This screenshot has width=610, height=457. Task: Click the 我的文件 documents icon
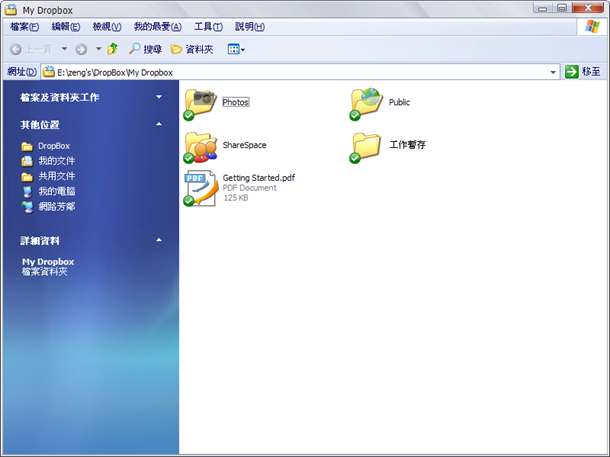point(27,161)
